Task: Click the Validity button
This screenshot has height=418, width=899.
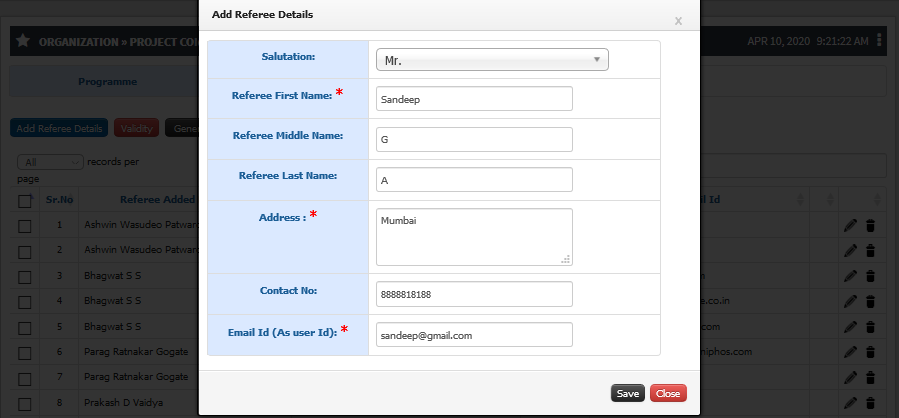Action: point(136,128)
